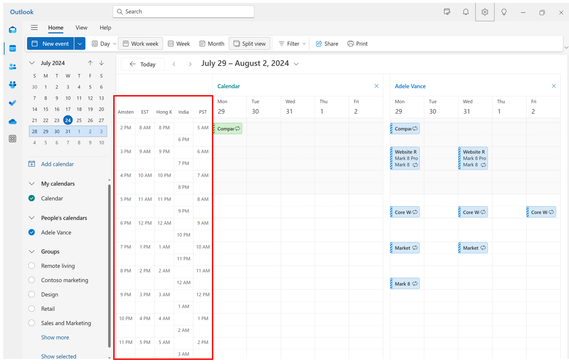
Task: Expand the ribbon with the chevron
Action: click(x=566, y=47)
